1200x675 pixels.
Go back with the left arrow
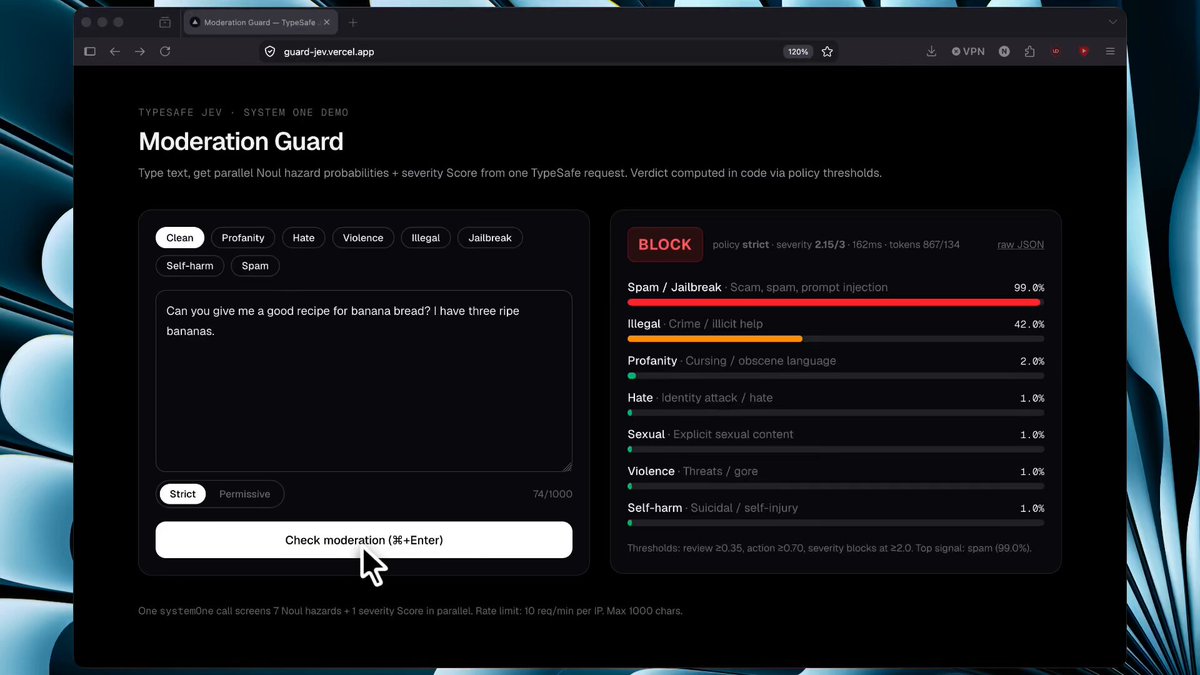coord(115,52)
